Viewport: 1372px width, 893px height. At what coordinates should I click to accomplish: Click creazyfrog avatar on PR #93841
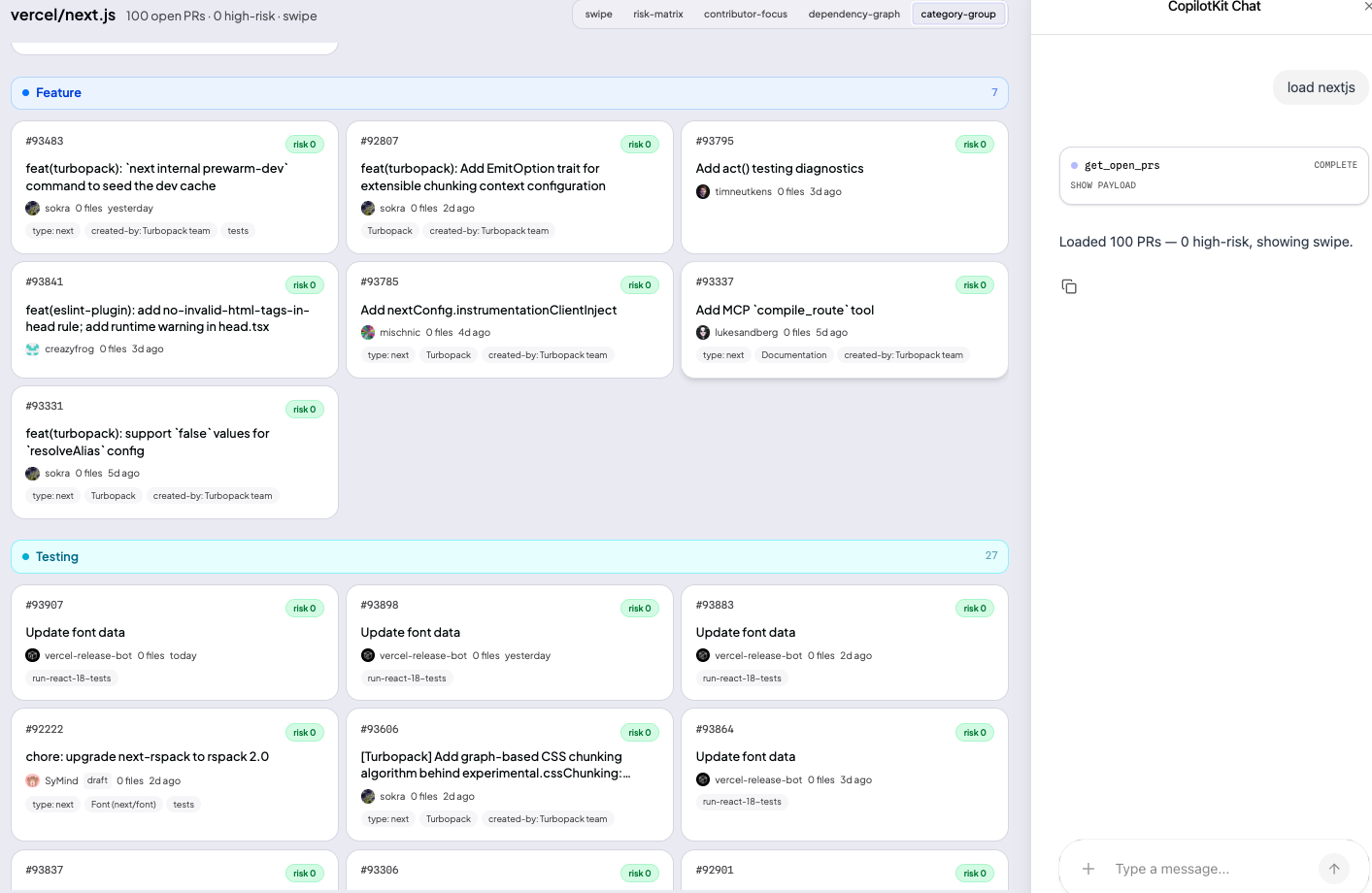[x=32, y=349]
